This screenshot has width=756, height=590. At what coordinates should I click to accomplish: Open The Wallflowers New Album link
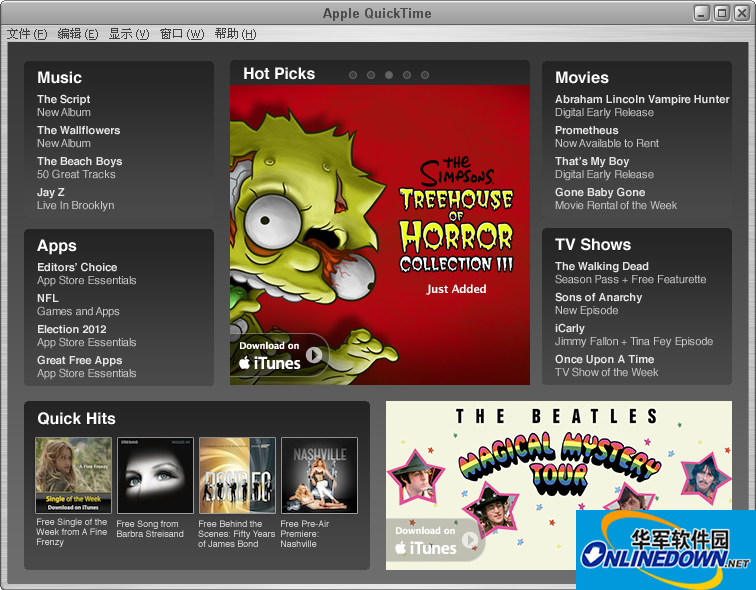79,136
